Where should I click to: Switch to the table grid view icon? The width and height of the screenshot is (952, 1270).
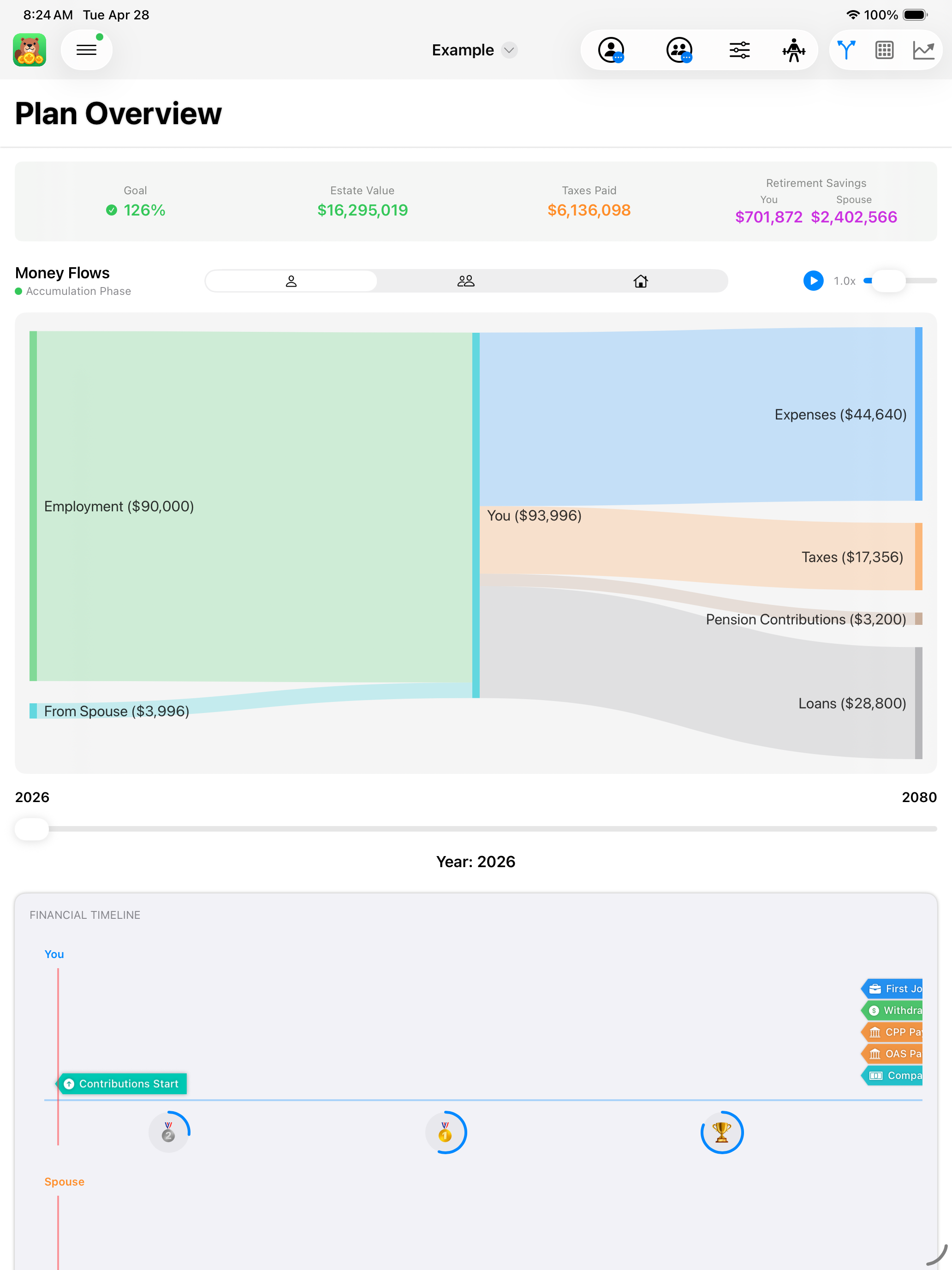click(884, 50)
